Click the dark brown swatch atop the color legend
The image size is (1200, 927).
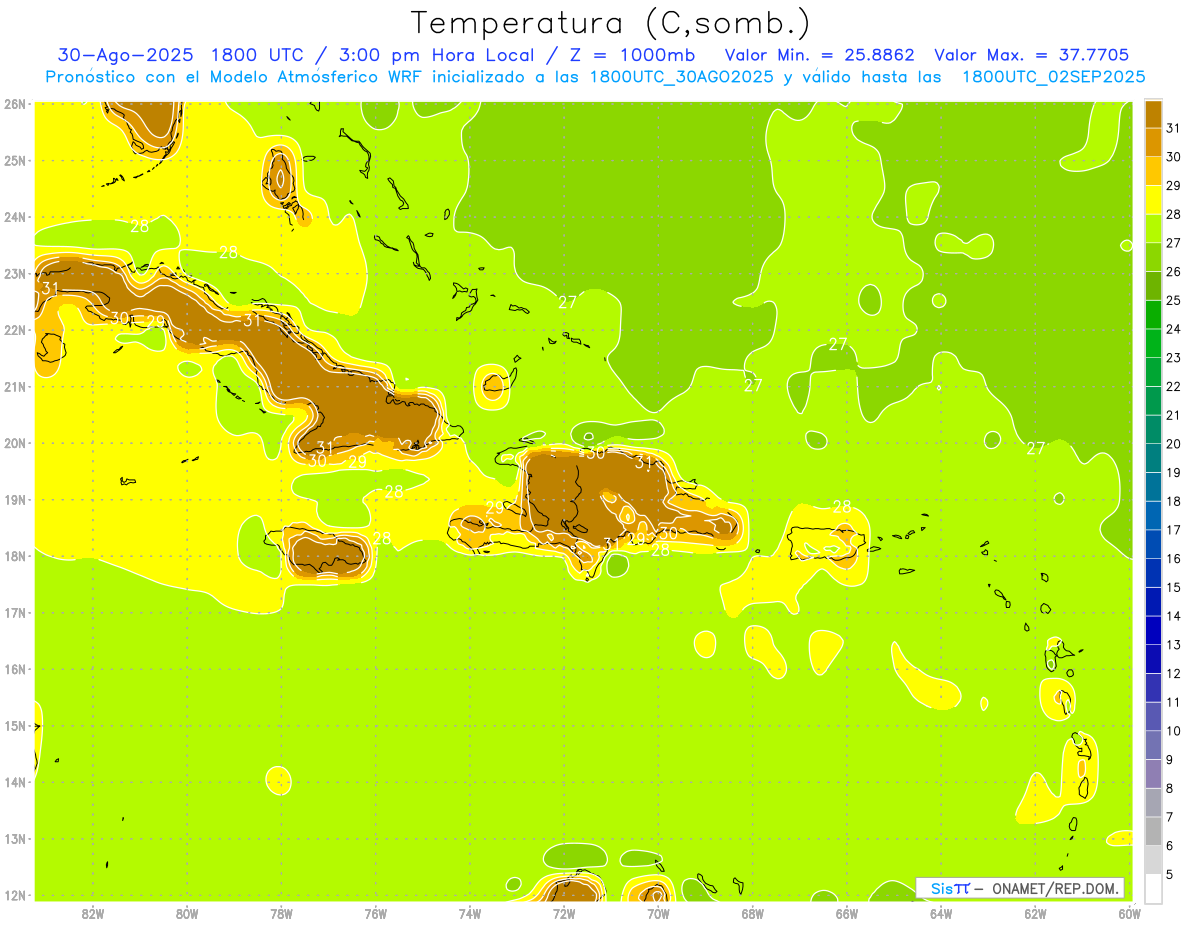click(1153, 114)
